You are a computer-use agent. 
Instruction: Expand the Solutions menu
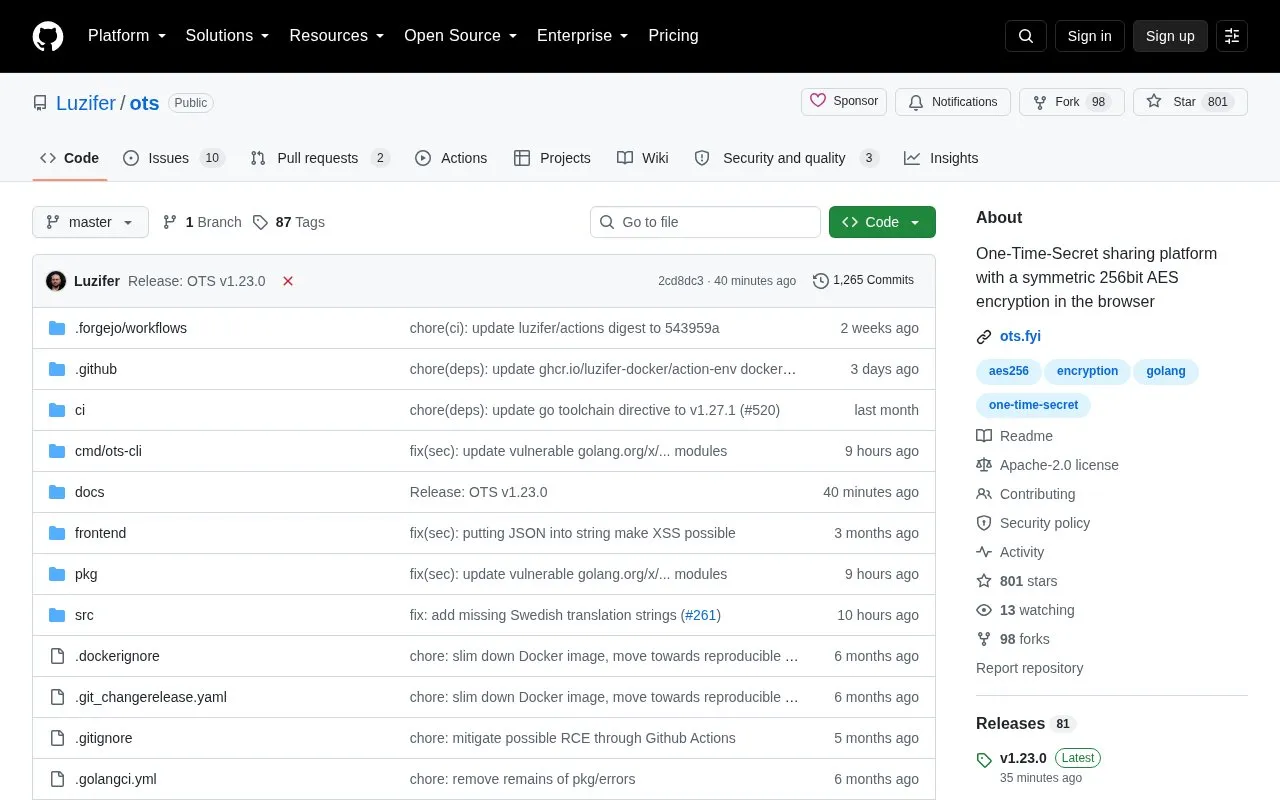tap(228, 36)
